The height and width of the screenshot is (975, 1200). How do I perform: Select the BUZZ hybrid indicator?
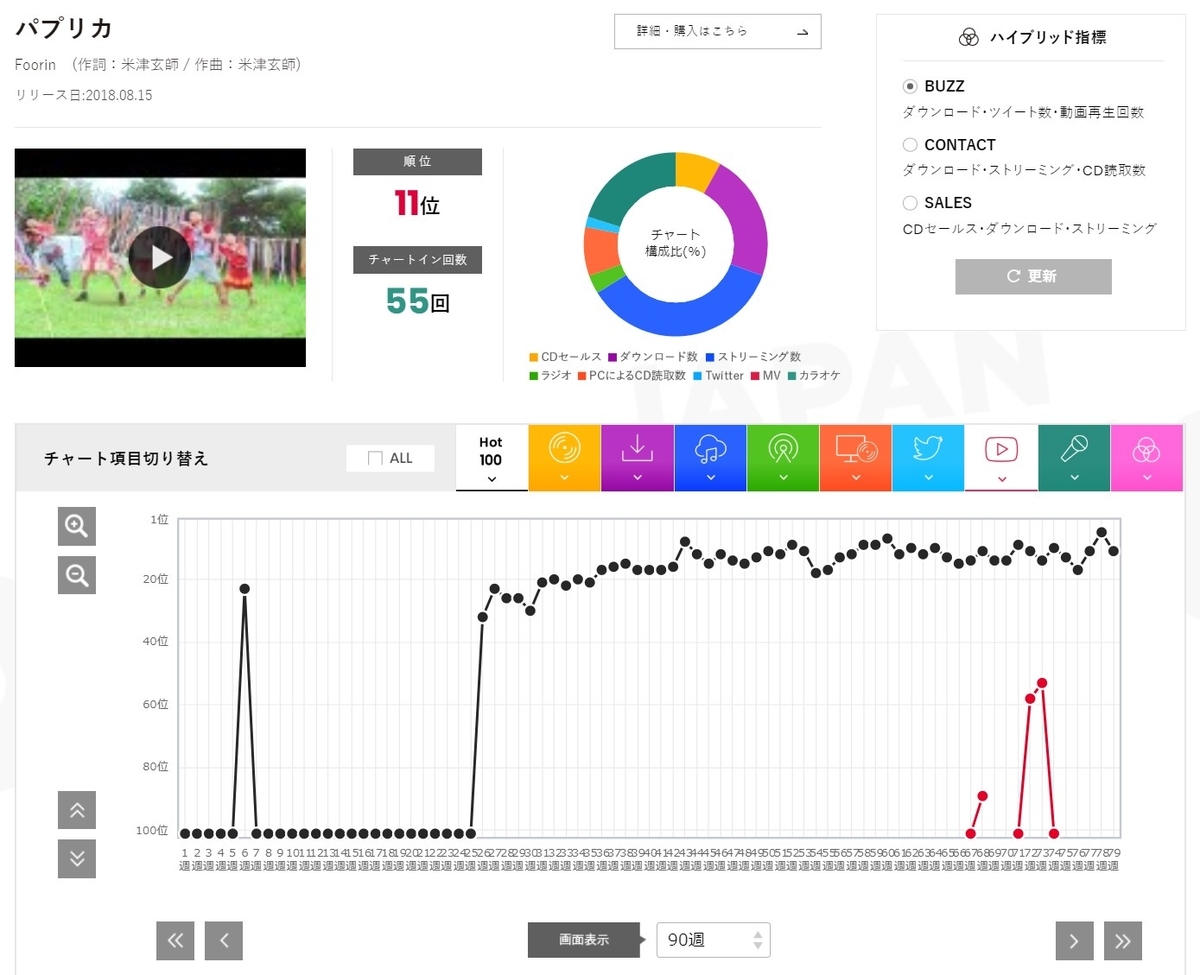click(x=910, y=86)
